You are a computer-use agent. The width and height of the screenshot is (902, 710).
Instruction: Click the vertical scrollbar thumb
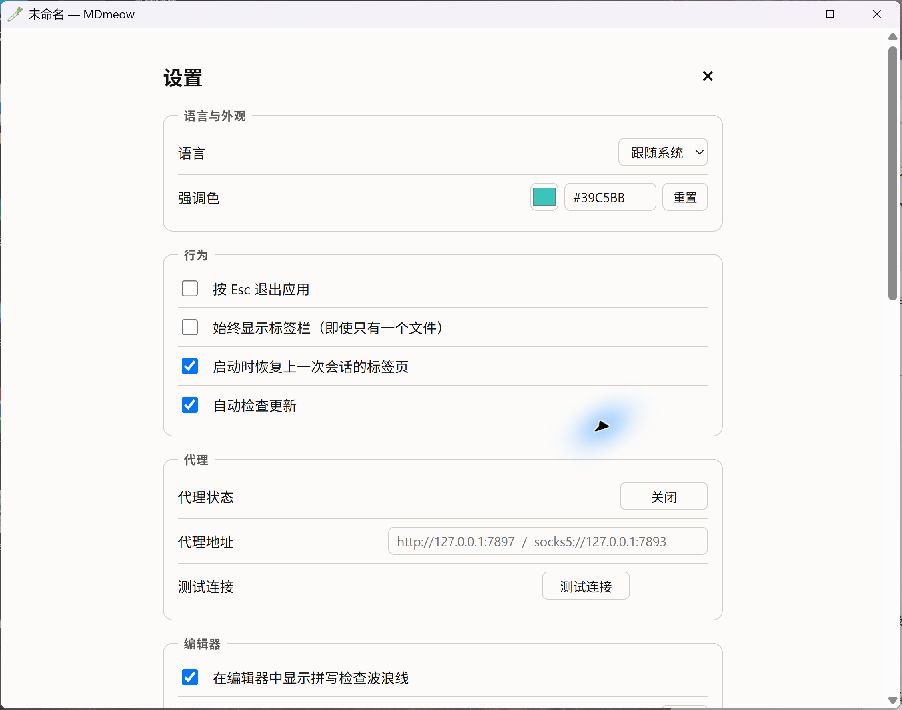892,173
